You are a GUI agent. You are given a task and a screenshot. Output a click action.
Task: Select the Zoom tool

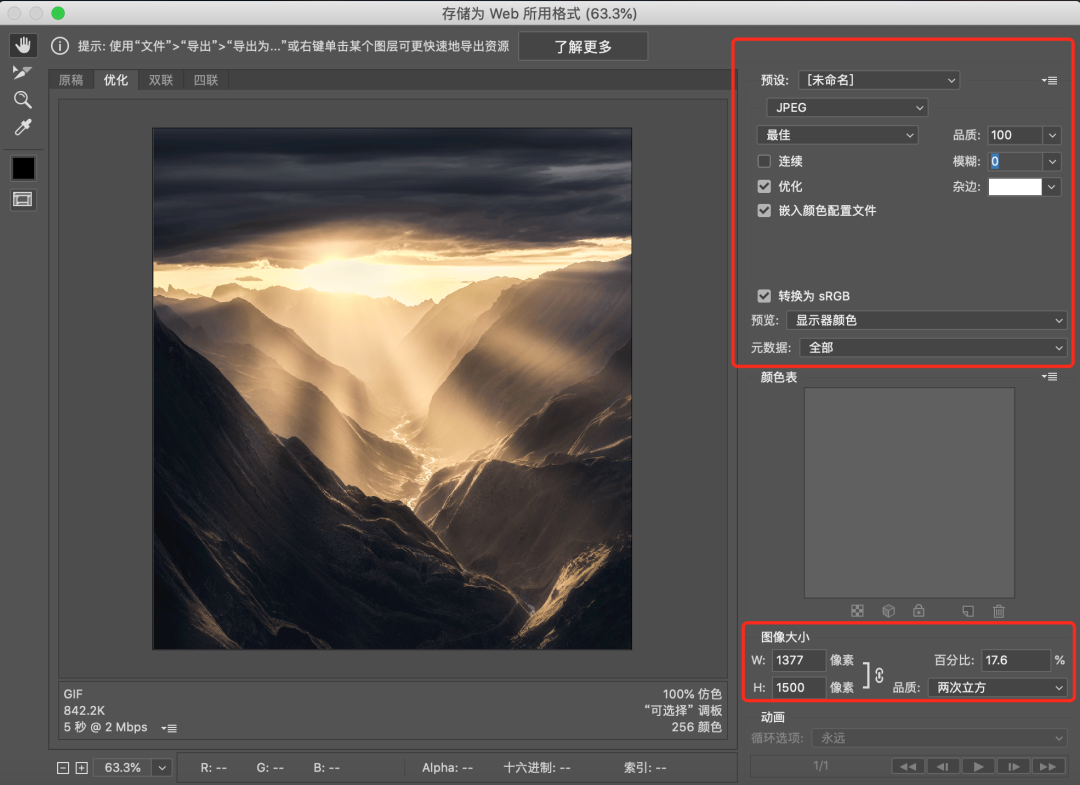23,100
